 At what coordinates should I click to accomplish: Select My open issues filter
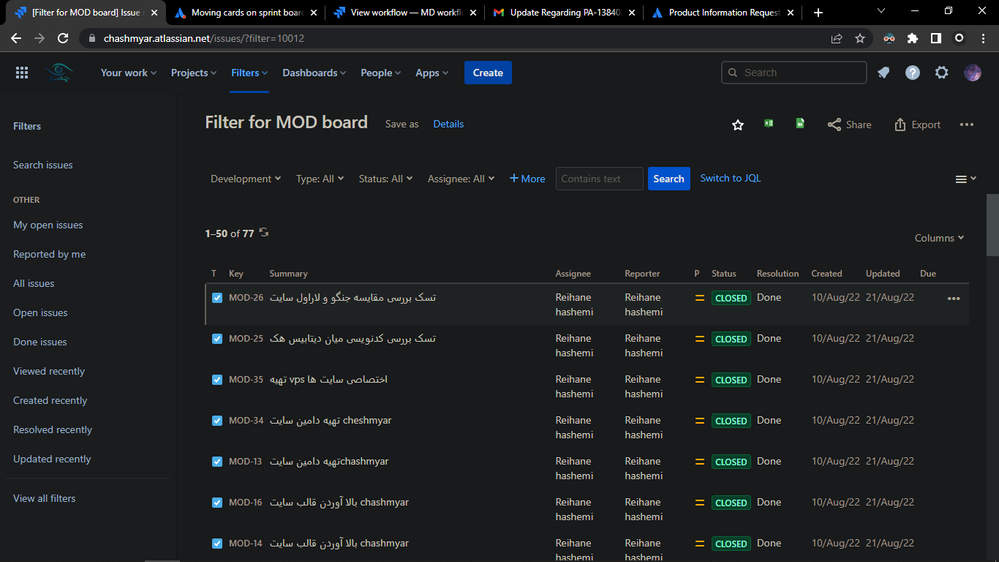coord(48,225)
